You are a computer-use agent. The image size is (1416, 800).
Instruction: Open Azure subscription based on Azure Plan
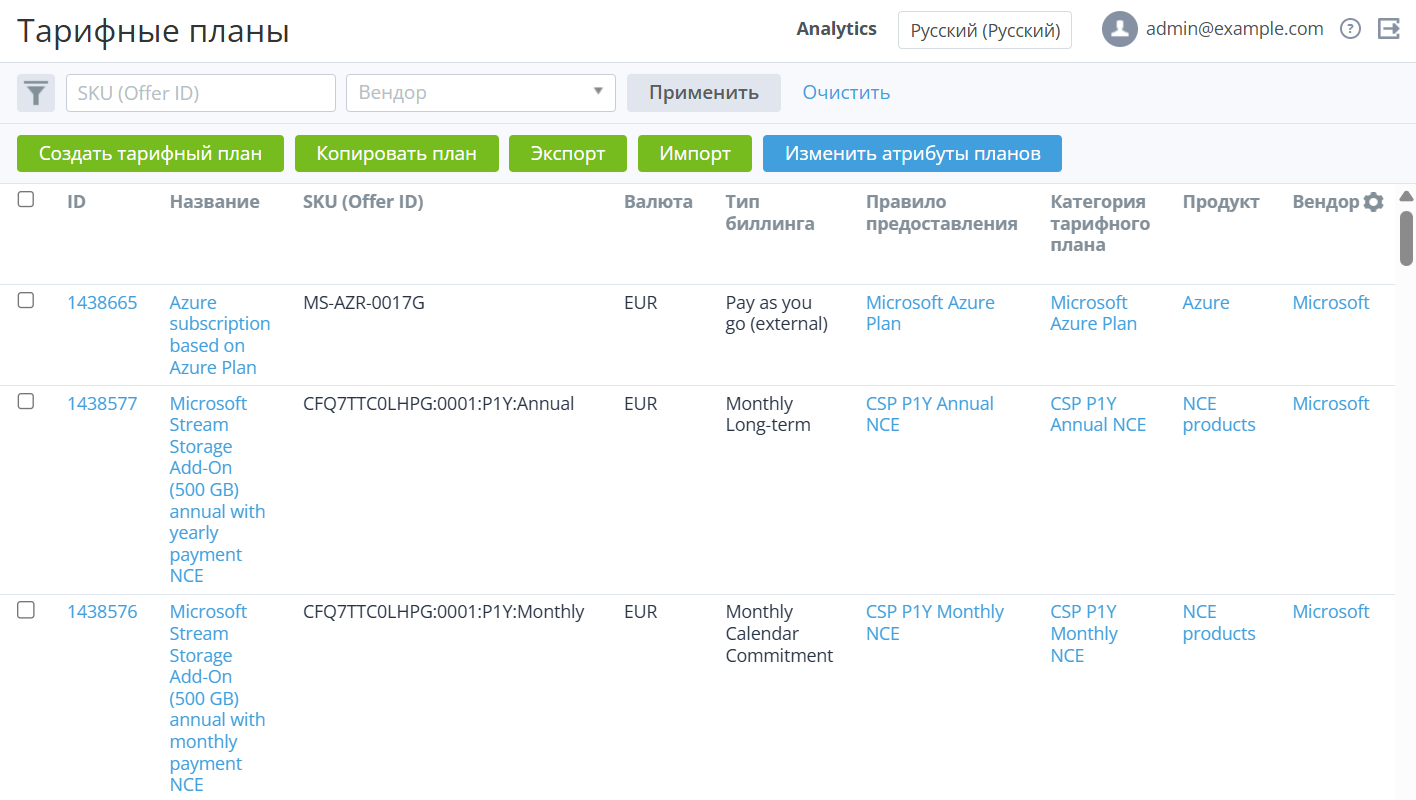(220, 335)
